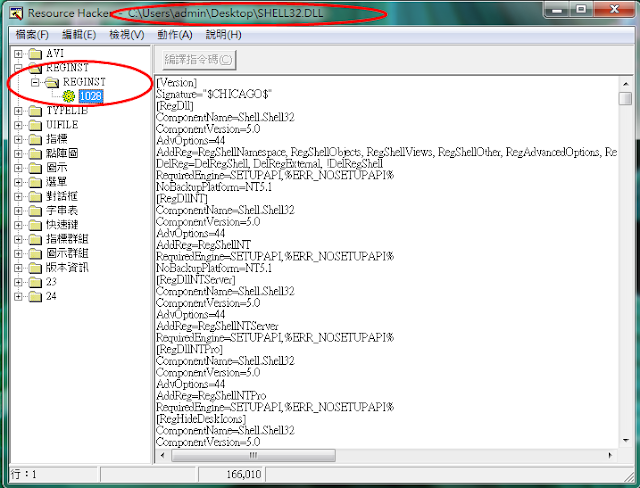This screenshot has height=488, width=640.
Task: Expand the 對話框 tree node
Action: point(18,197)
